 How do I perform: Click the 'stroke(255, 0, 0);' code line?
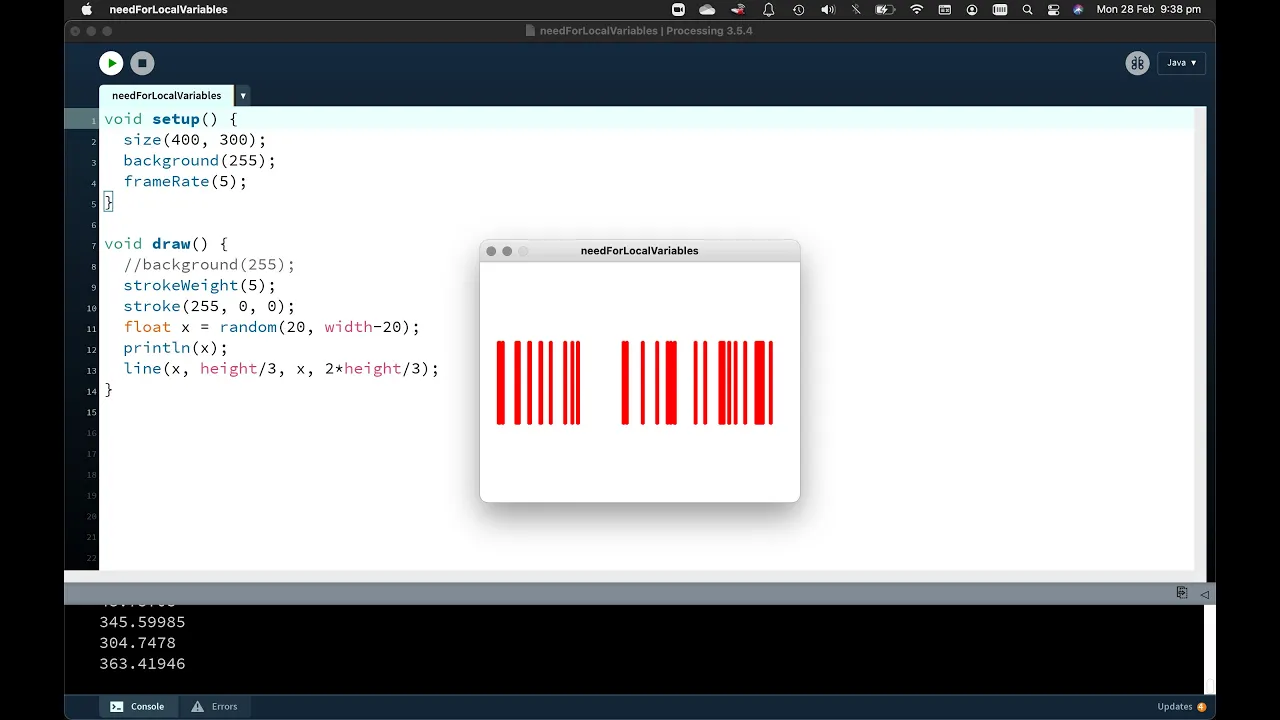[210, 306]
